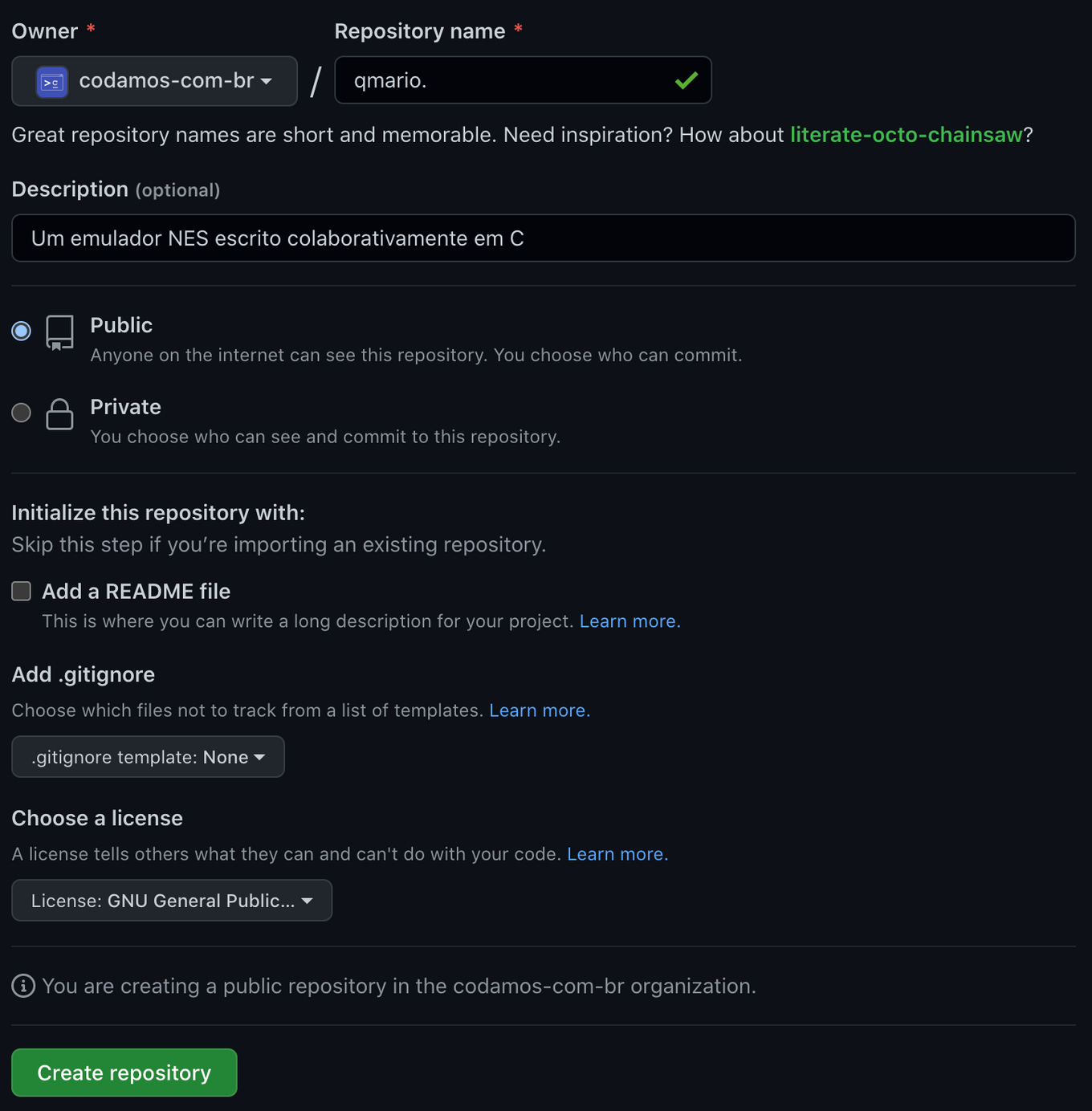Open the README Learn more link
This screenshot has width=1092, height=1111.
[630, 621]
